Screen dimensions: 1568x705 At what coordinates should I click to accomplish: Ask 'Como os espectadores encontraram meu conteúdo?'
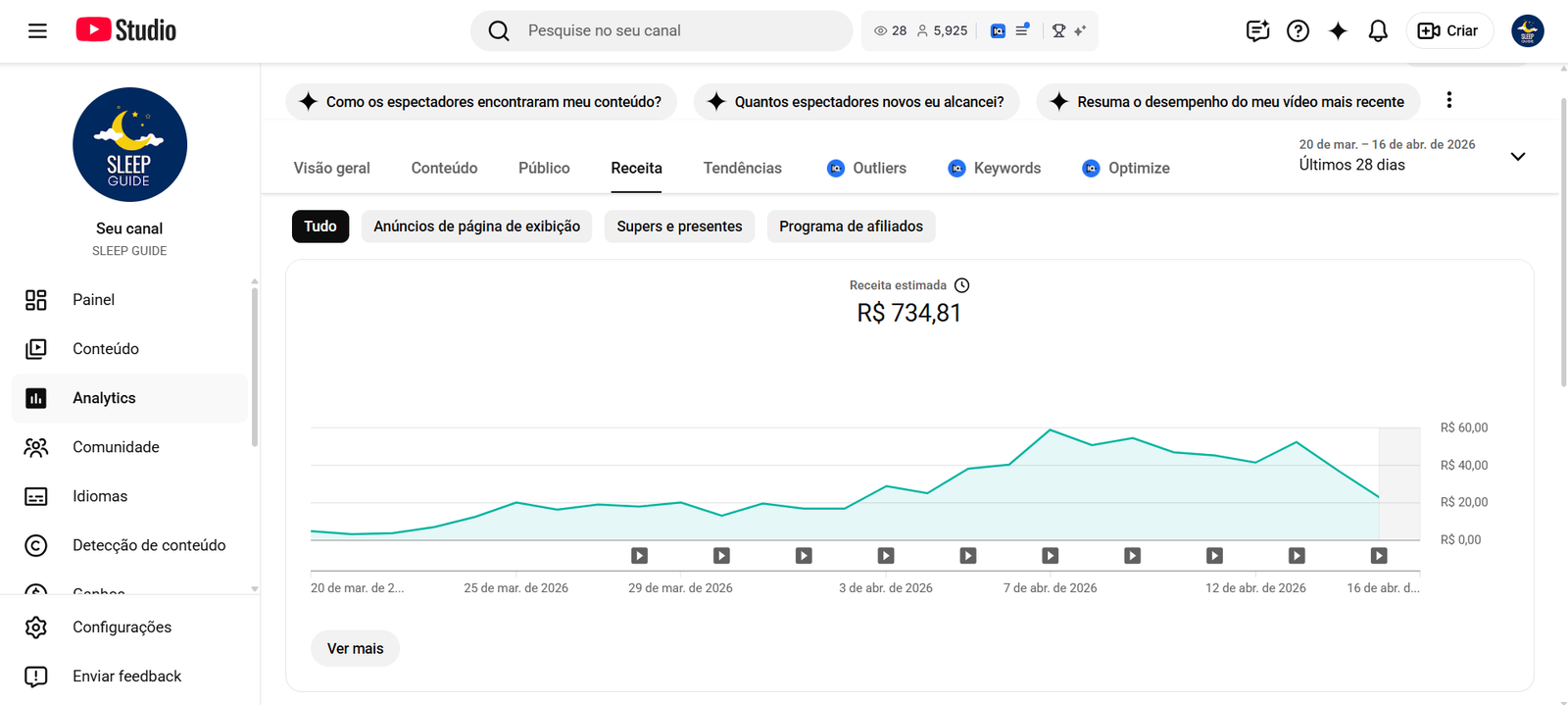point(481,102)
